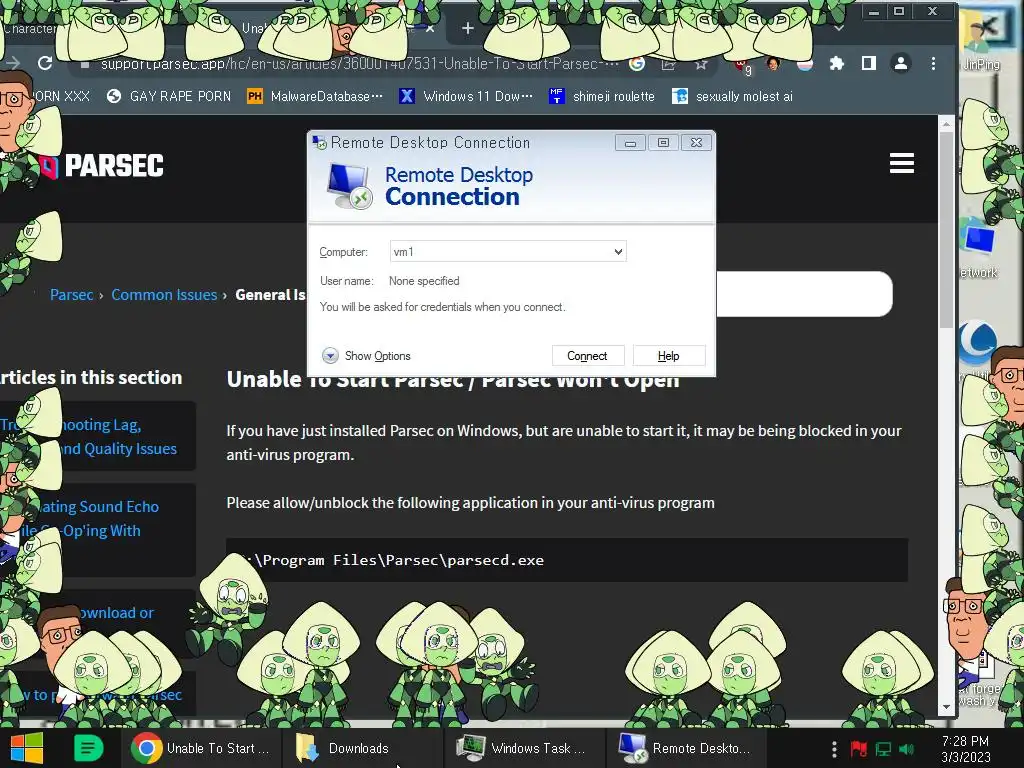Open a new Chrome tab
This screenshot has height=768, width=1024.
coord(468,28)
